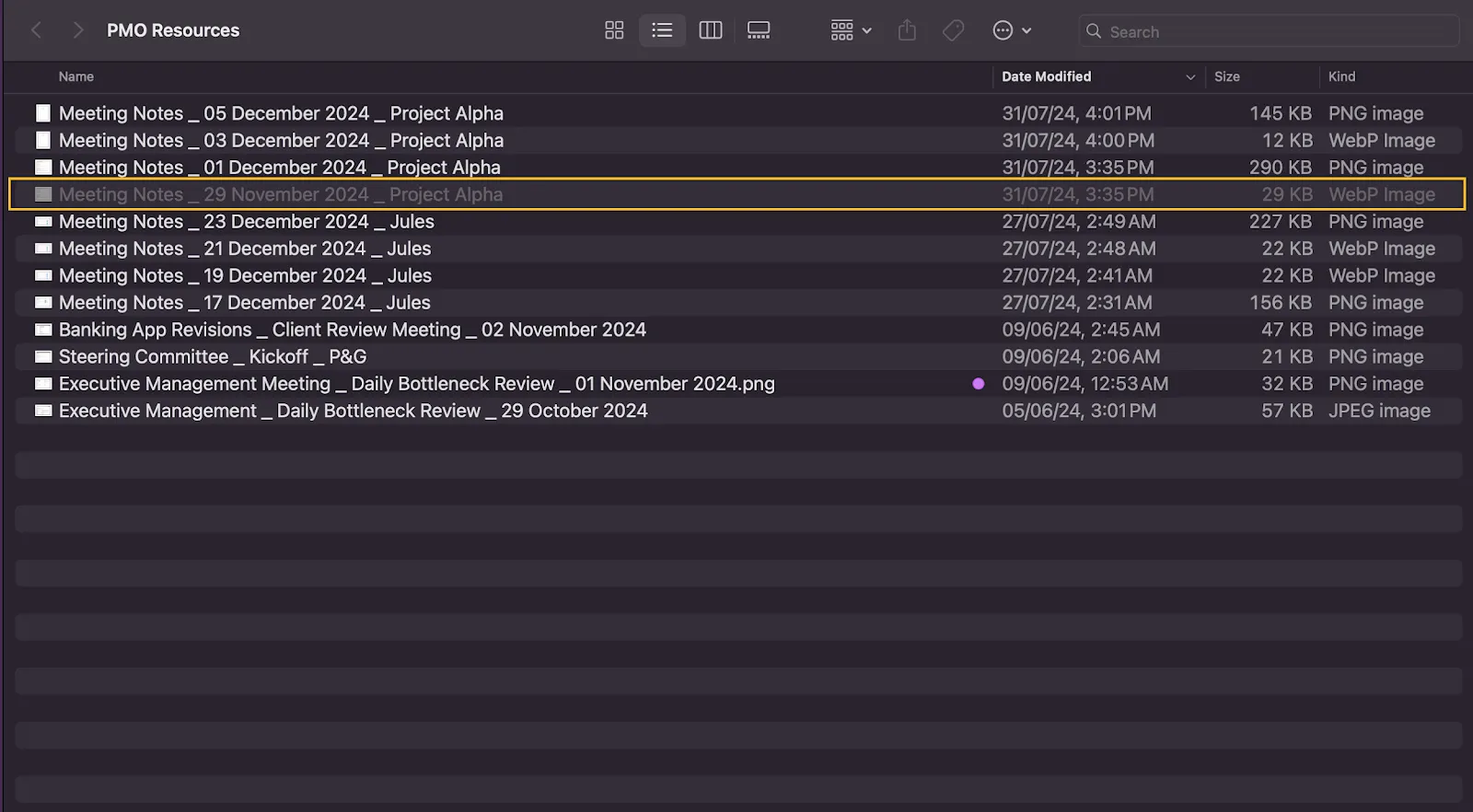
Task: Go back with the left chevron
Action: [x=37, y=30]
